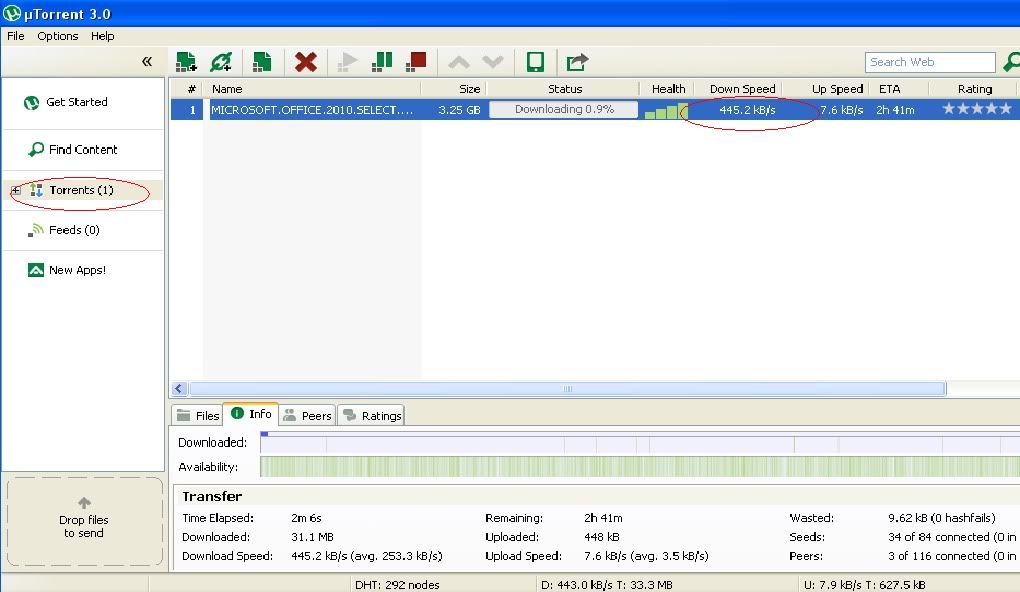1020x592 pixels.
Task: Stop the selected torrent
Action: 416,62
